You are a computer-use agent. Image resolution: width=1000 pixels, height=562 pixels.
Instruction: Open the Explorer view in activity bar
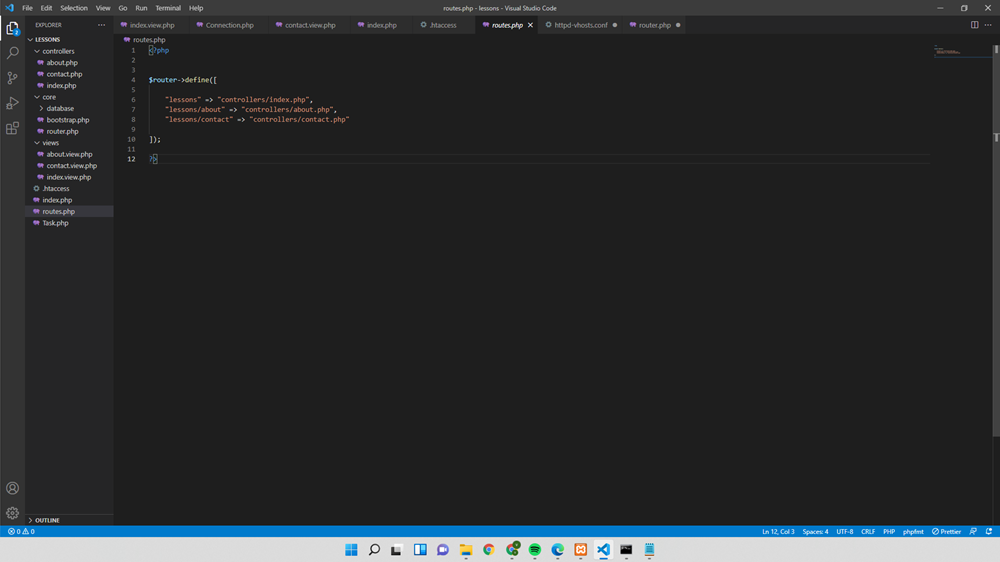coord(12,28)
